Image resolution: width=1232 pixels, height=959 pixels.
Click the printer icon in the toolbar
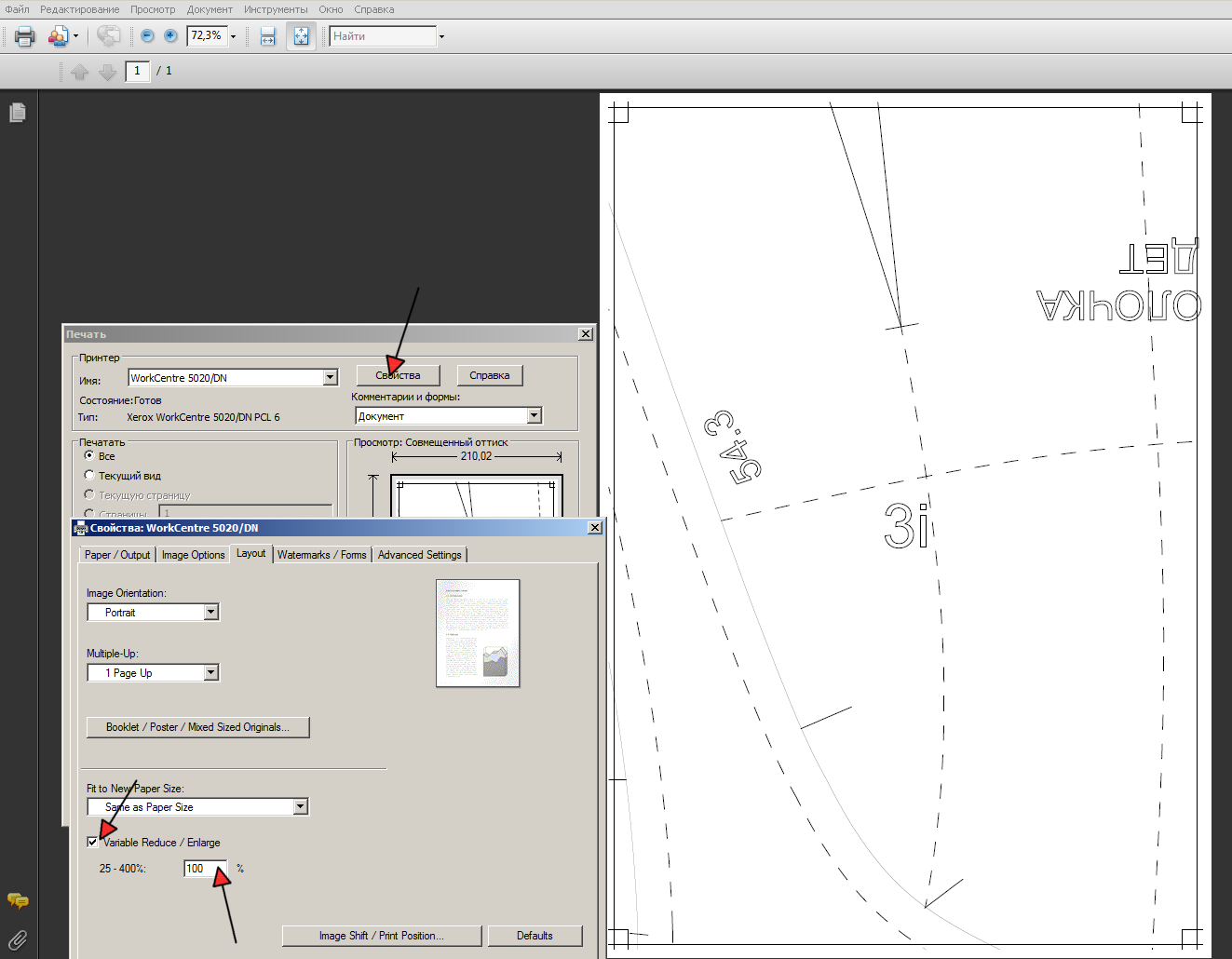click(24, 36)
